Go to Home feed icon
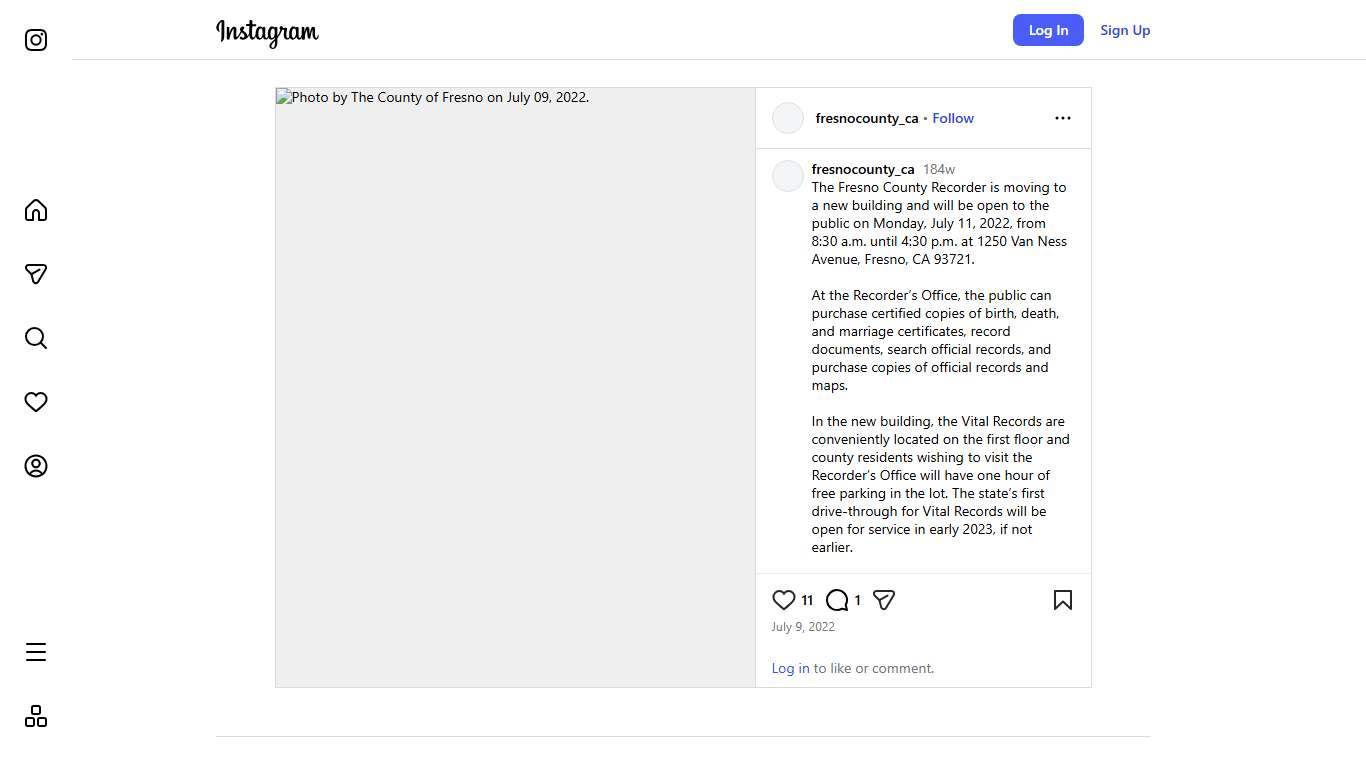The image size is (1366, 768). [x=36, y=210]
